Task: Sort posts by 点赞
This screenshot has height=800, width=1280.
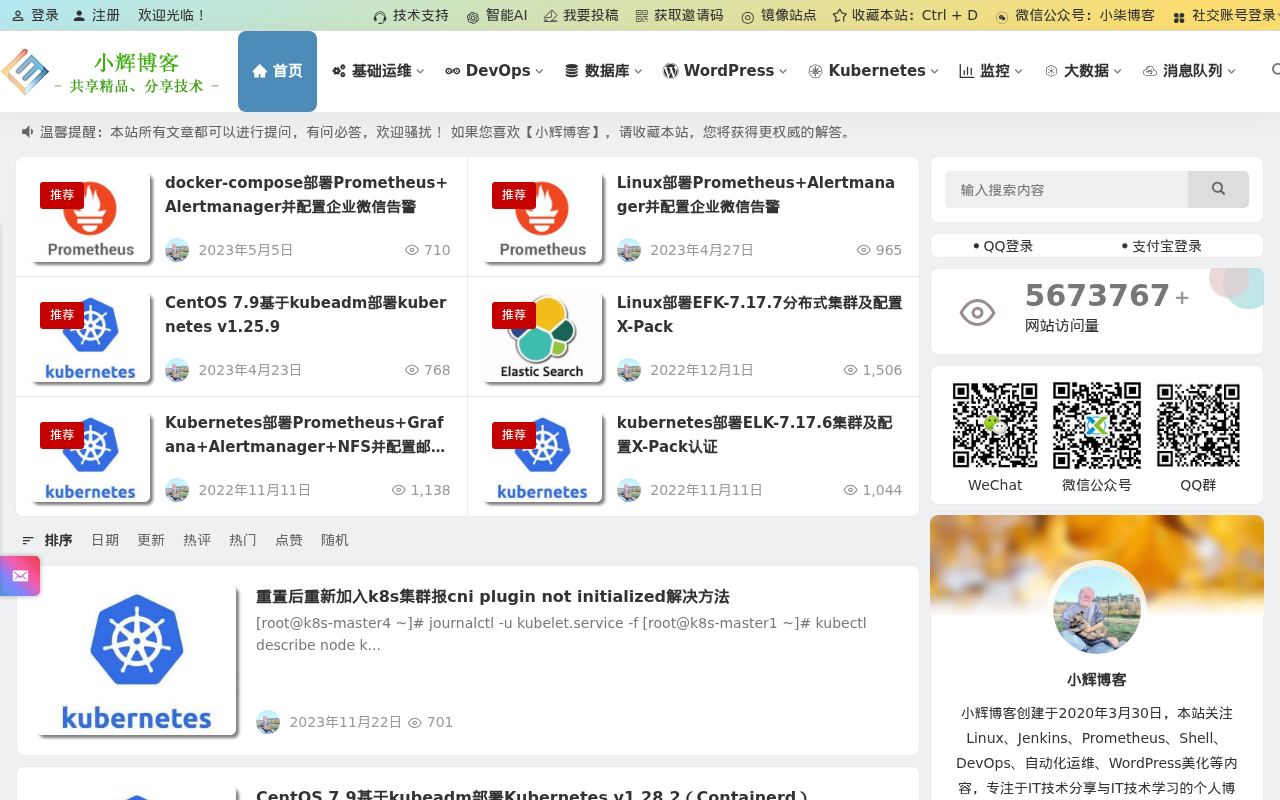Action: [289, 540]
